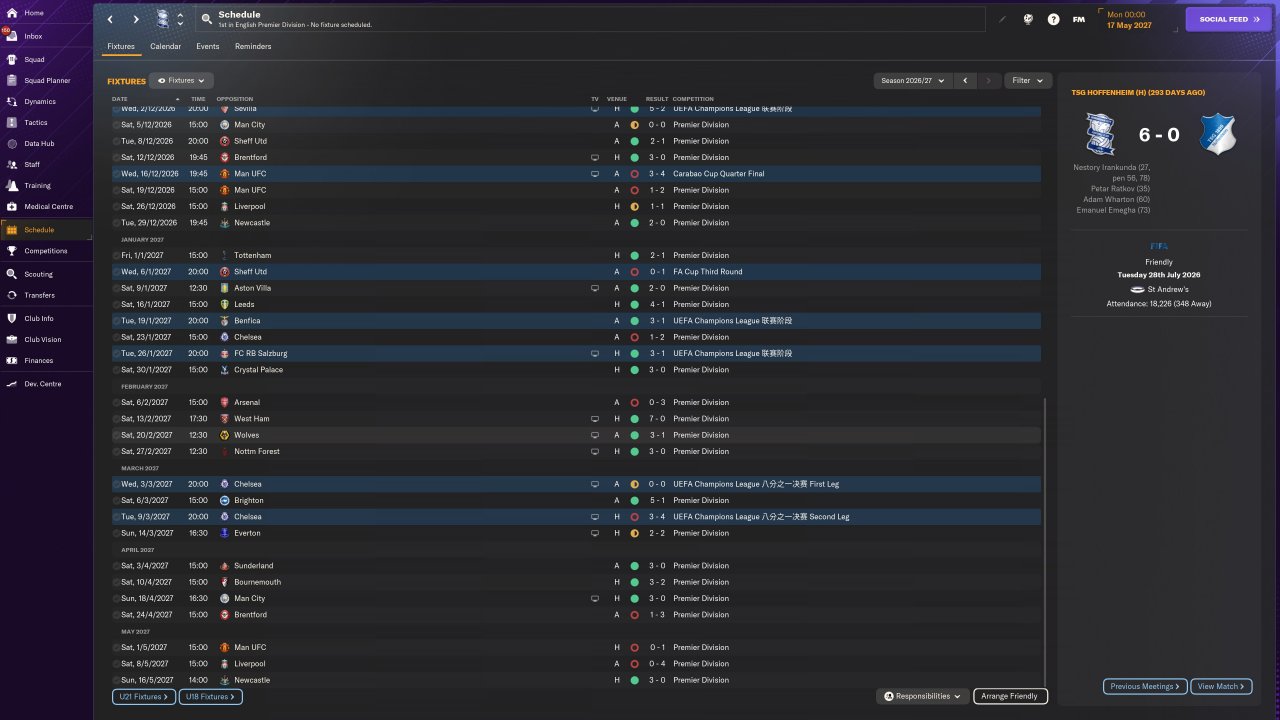Click the TSG Hoffenheim badge in the match panel
Viewport: 1280px width, 720px height.
(x=1218, y=134)
